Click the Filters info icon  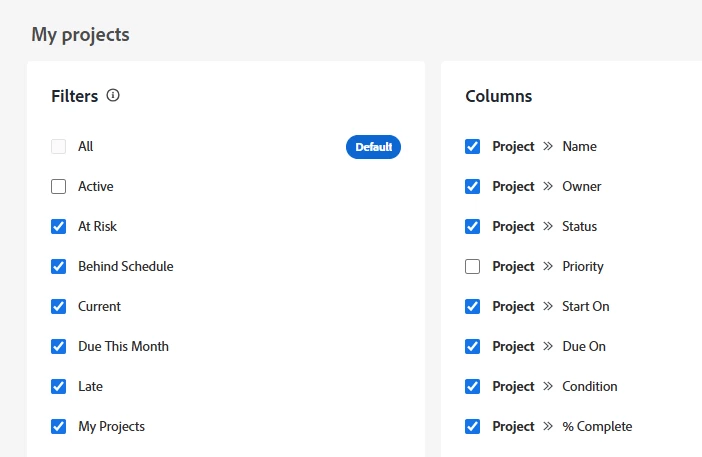(x=113, y=95)
